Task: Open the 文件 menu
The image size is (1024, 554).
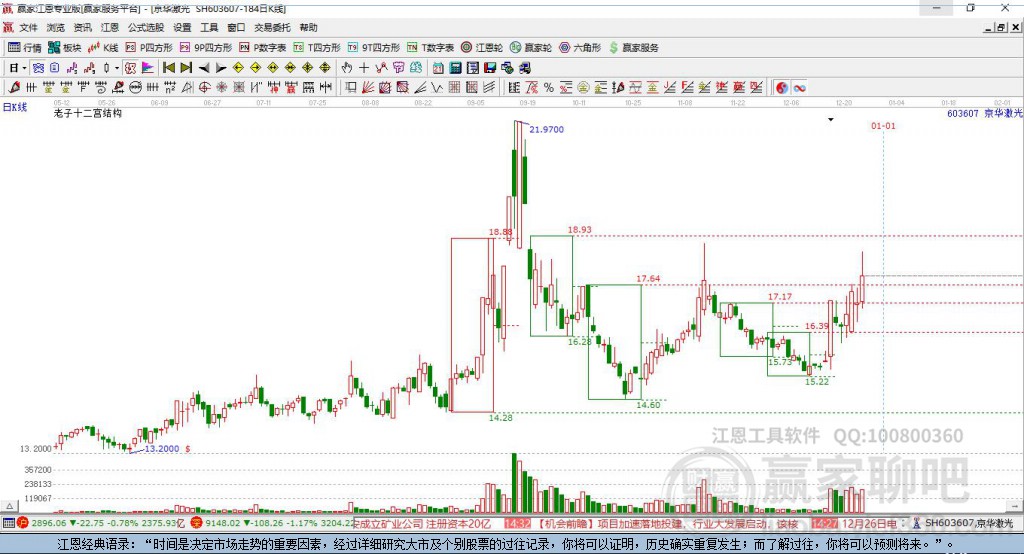Action: pyautogui.click(x=29, y=27)
